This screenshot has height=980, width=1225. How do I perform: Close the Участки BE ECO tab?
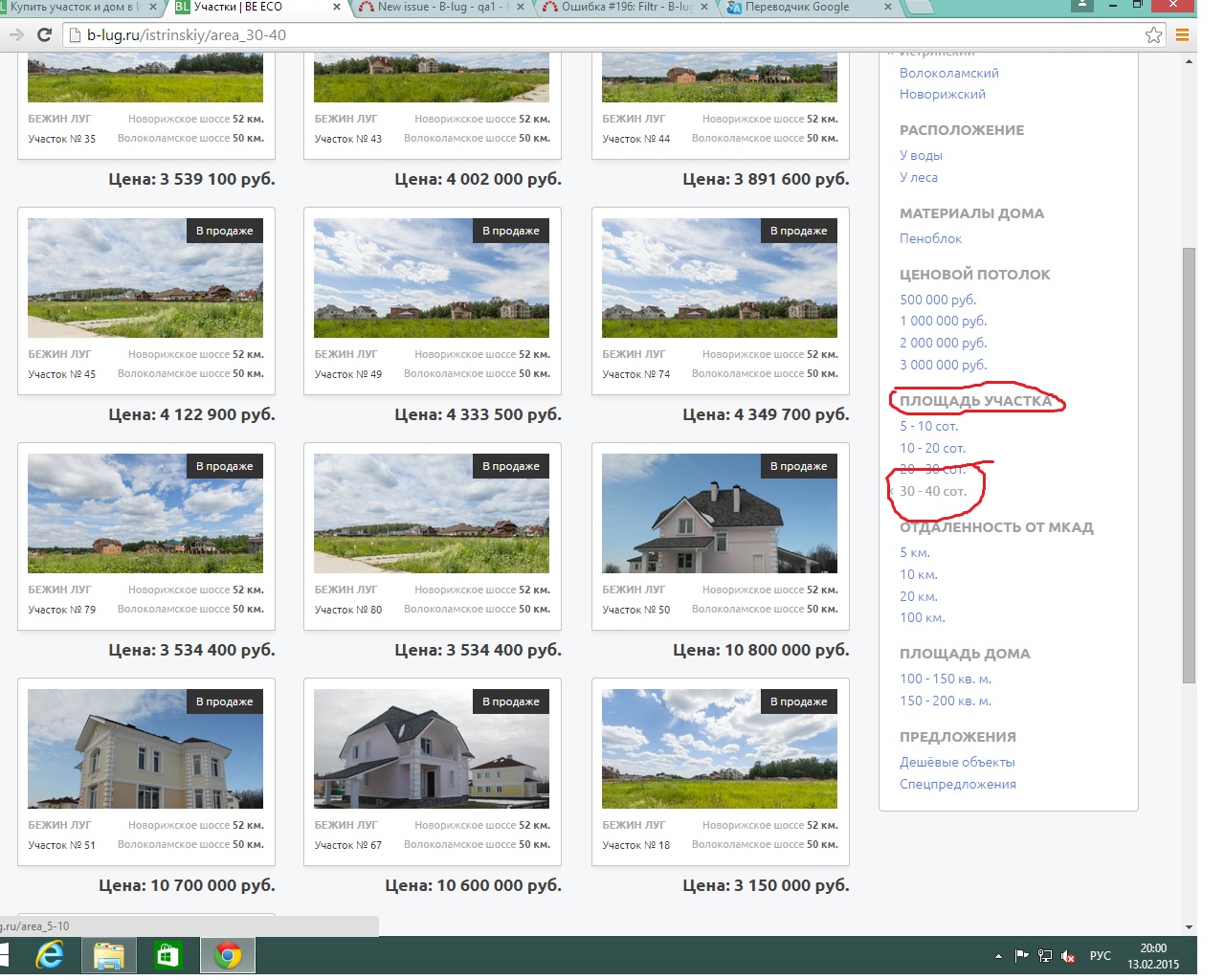click(336, 8)
